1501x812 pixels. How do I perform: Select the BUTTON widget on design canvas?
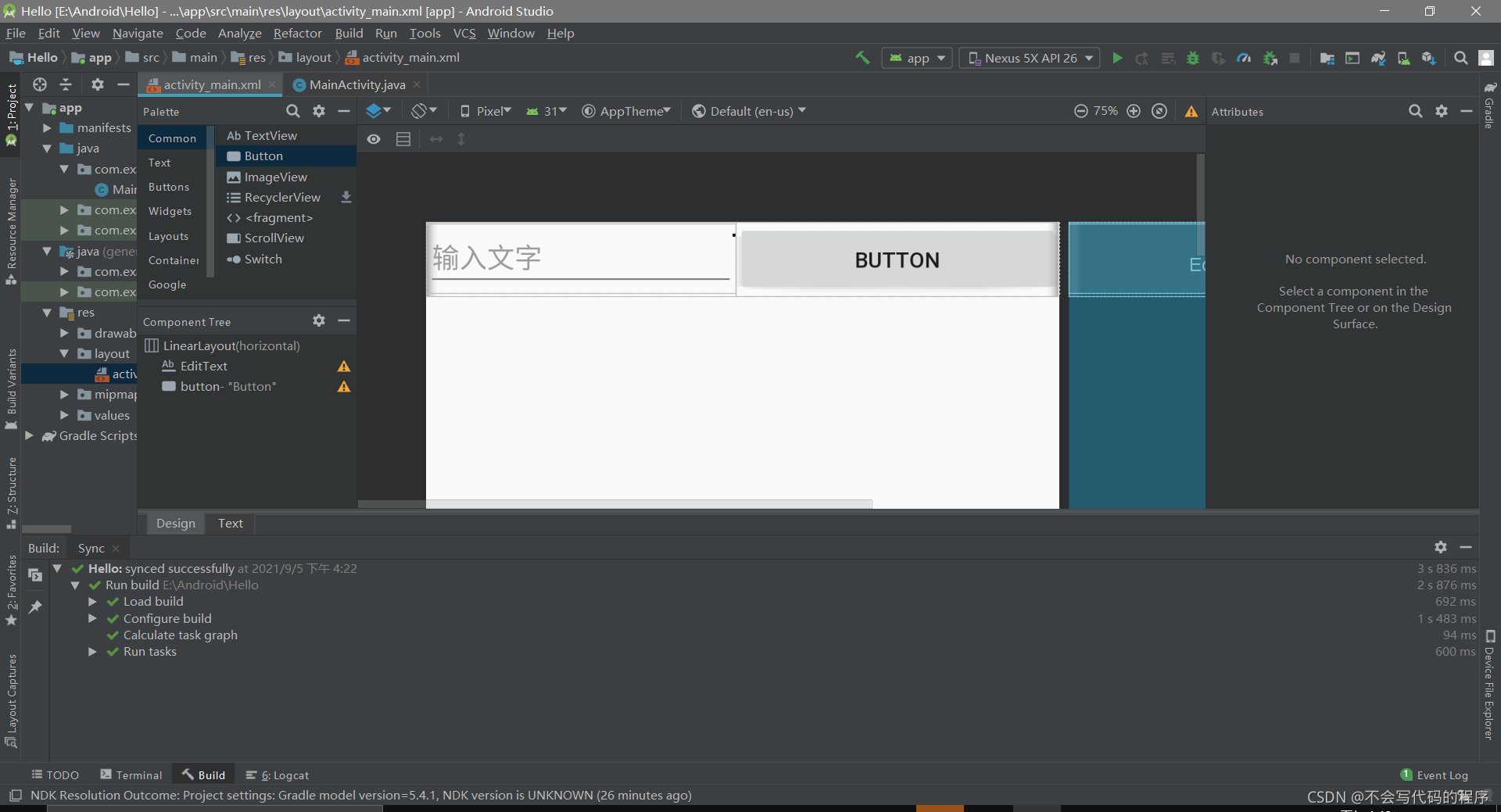pyautogui.click(x=897, y=259)
